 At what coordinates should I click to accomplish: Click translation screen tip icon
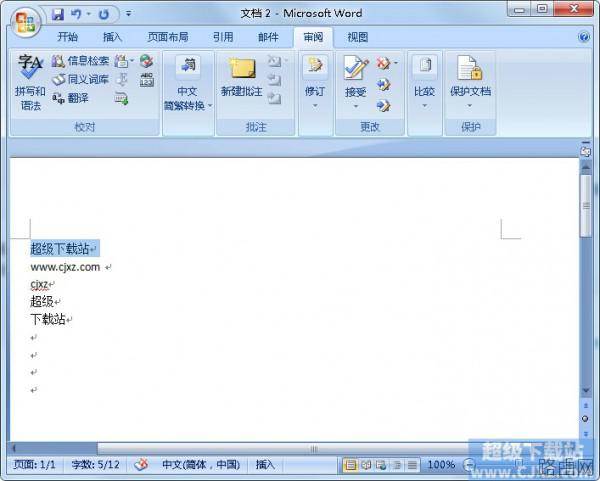pos(121,60)
